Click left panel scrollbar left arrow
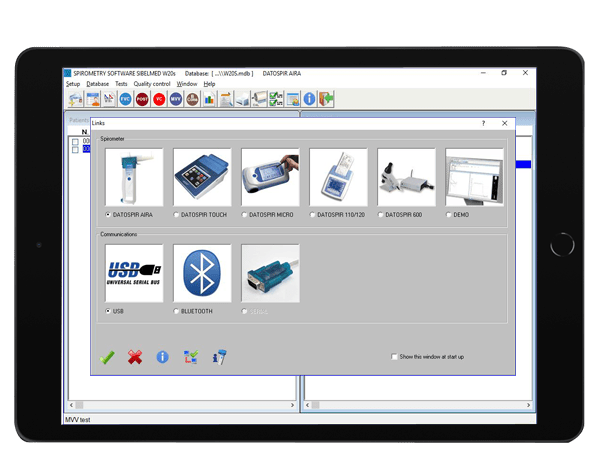Image resolution: width=600 pixels, height=475 pixels. point(72,405)
